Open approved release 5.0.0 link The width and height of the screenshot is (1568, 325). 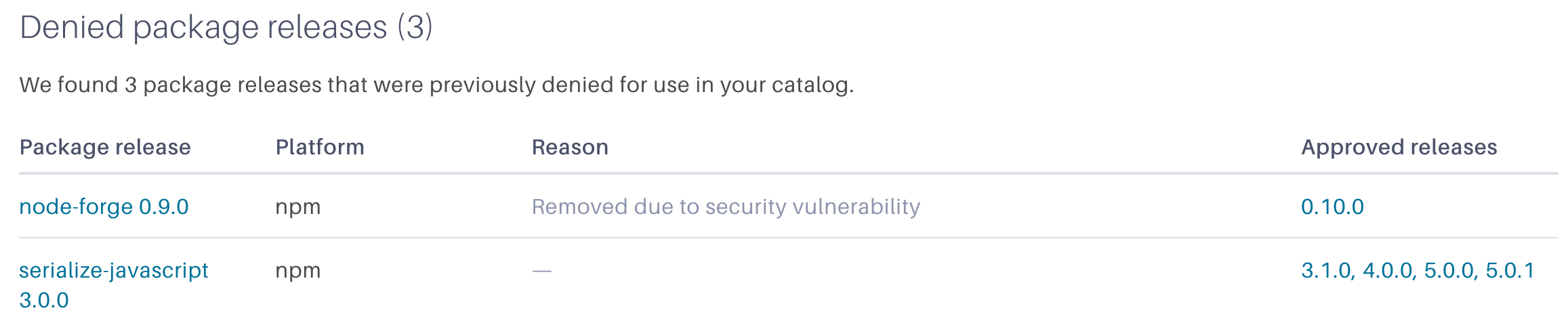1450,271
